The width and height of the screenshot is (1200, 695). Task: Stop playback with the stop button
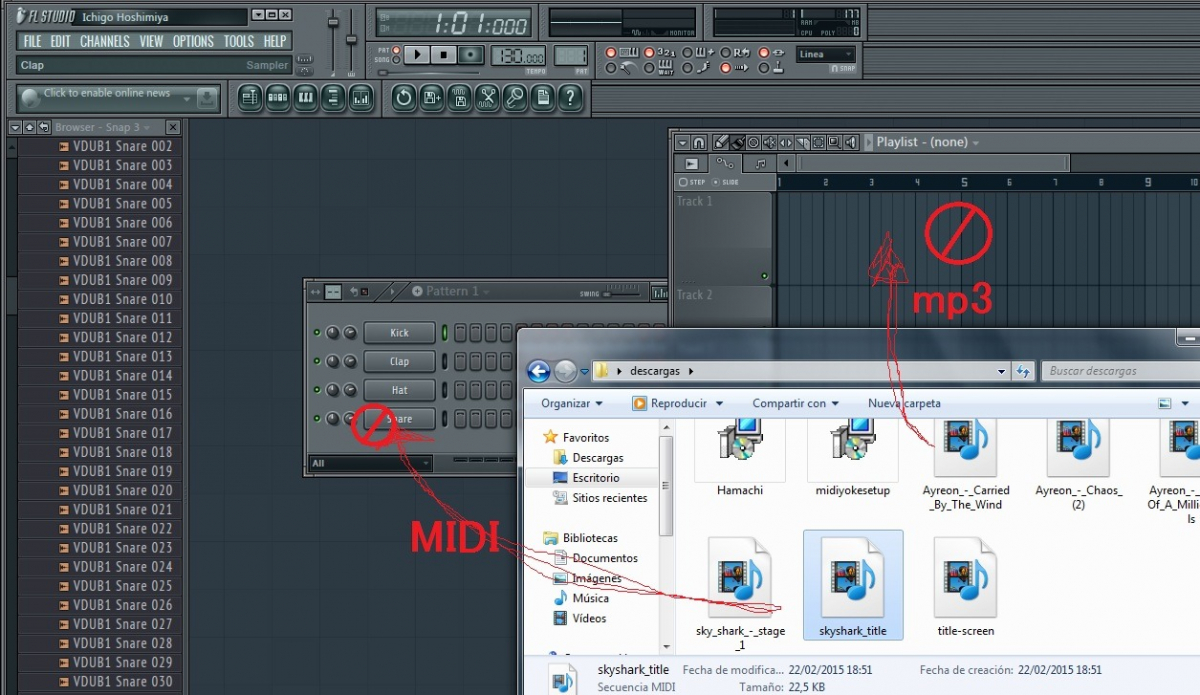click(445, 55)
